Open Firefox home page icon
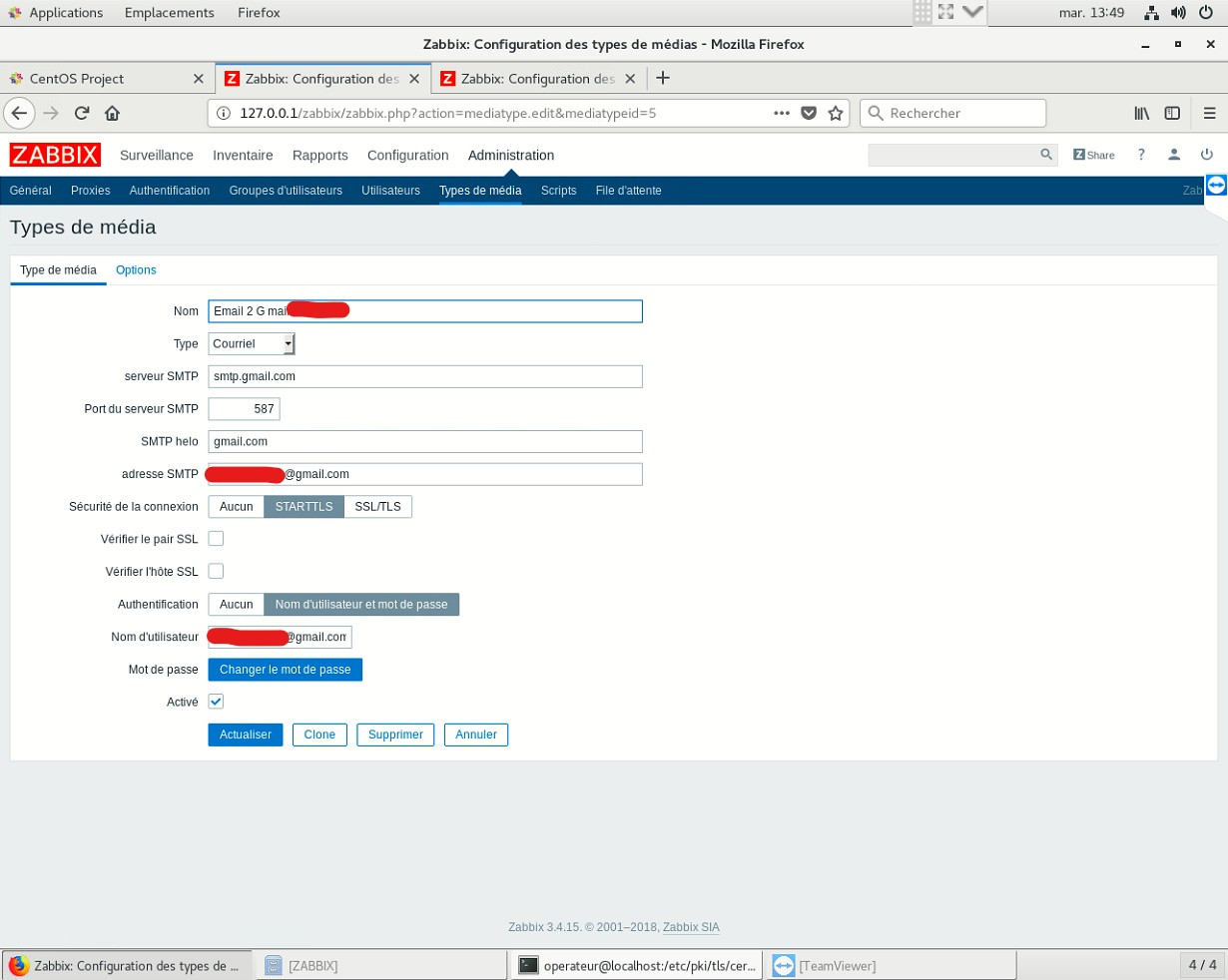This screenshot has width=1228, height=980. 112,113
